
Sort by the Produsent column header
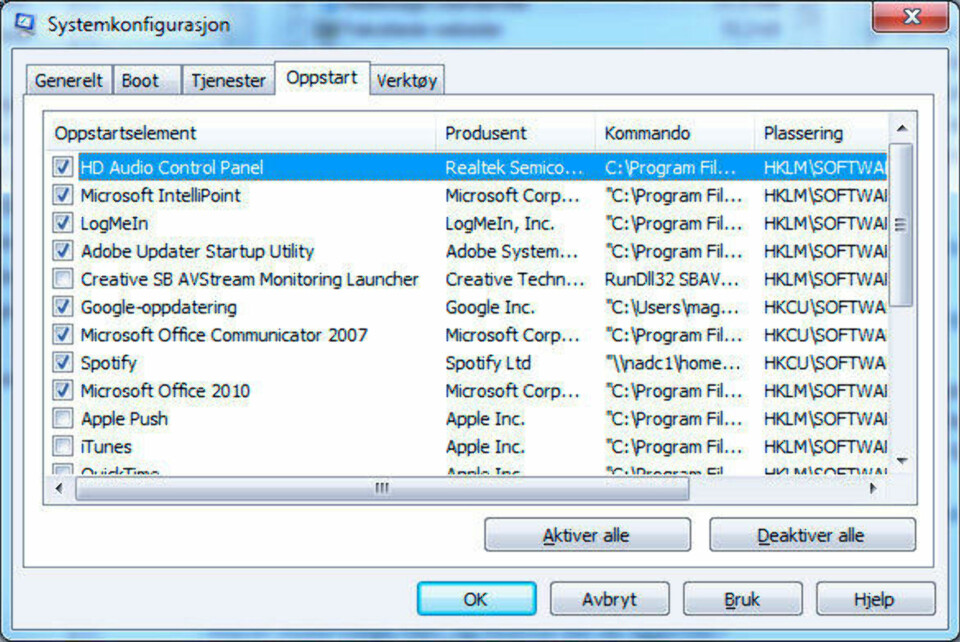pyautogui.click(x=515, y=133)
